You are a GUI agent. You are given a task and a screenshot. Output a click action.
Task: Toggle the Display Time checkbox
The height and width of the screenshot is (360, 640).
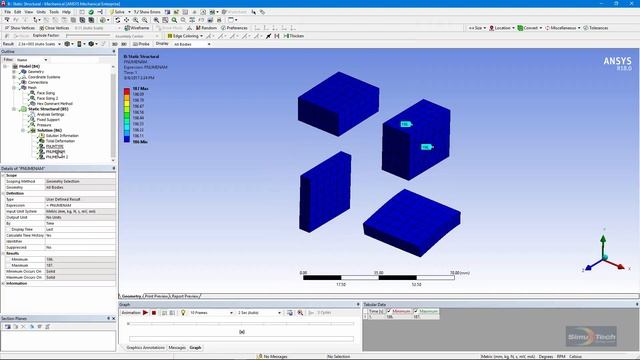(x=9, y=229)
